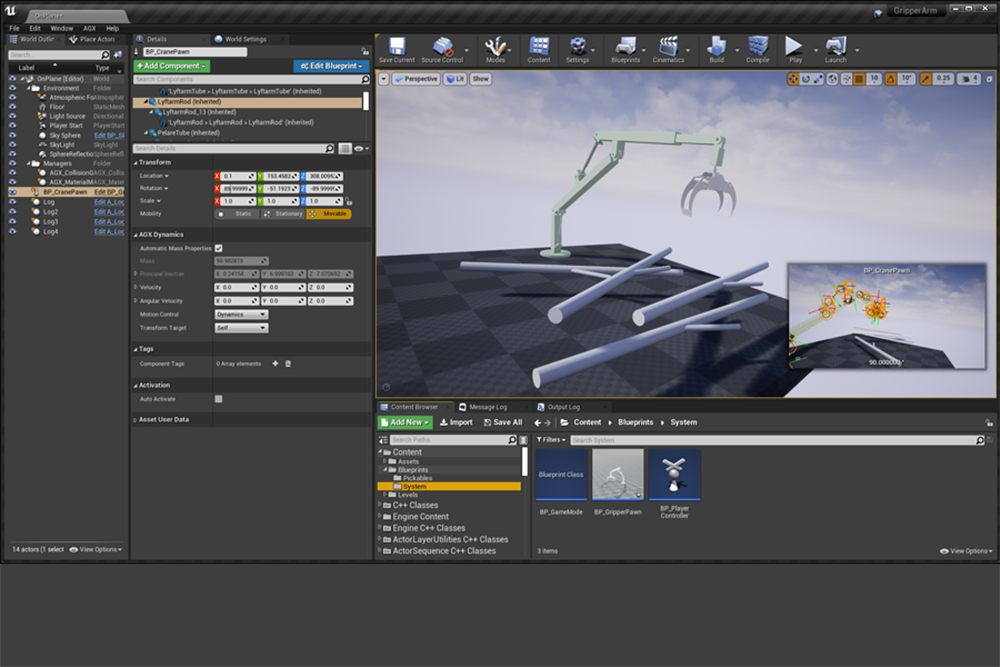Viewport: 1000px width, 667px height.
Task: Toggle rotation snapping angle icon
Action: (x=890, y=79)
